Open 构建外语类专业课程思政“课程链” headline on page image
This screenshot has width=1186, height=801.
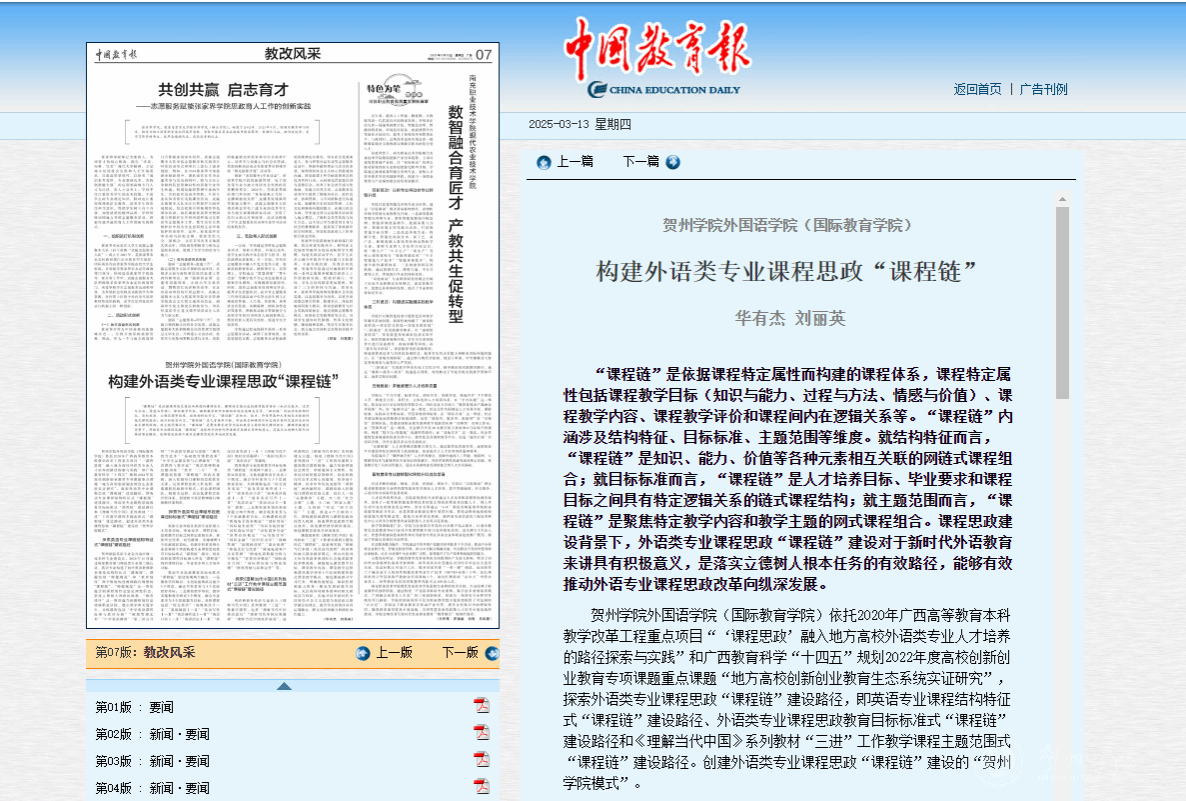[x=223, y=381]
